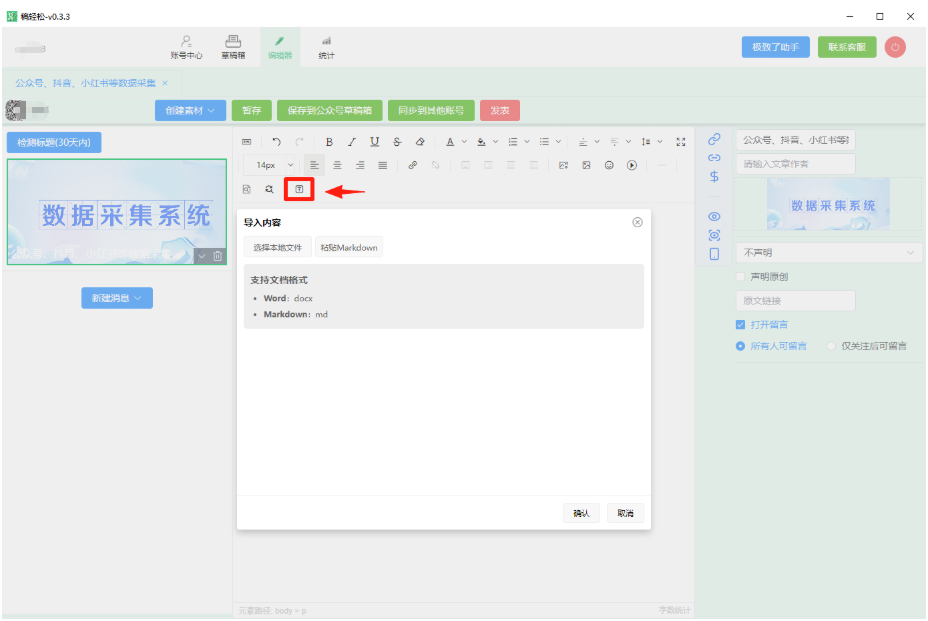
Task: Click the eye preview icon in the right sidebar
Action: tap(714, 216)
